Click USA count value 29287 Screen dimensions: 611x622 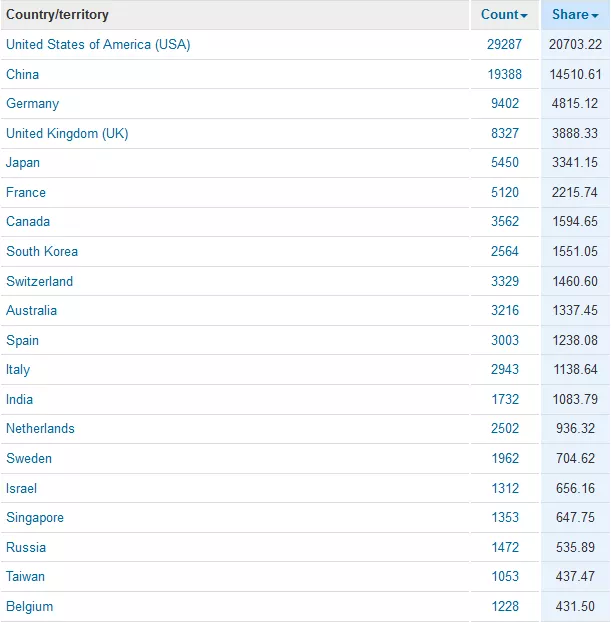[x=502, y=45]
